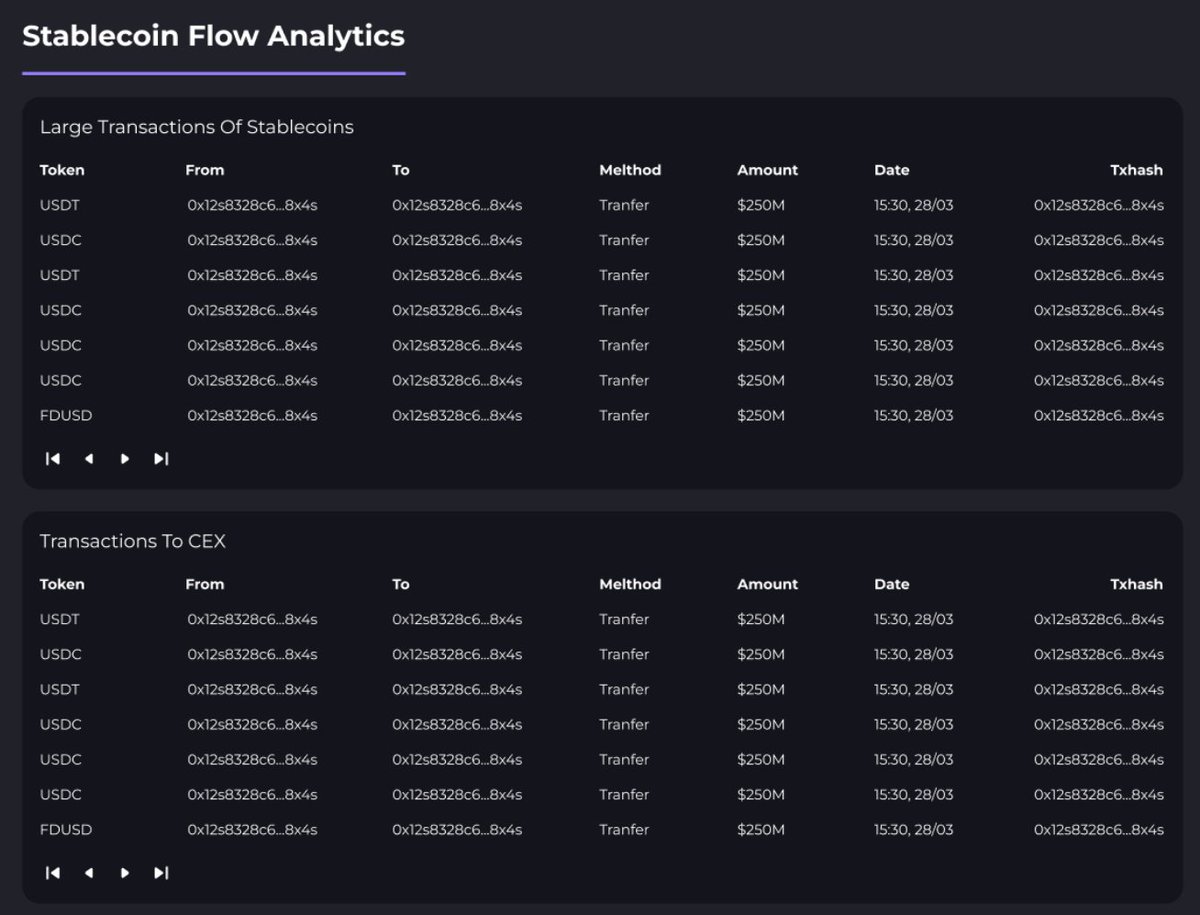Open FDUSD row Txhash in Large Transactions table
This screenshot has height=915, width=1200.
point(1098,415)
